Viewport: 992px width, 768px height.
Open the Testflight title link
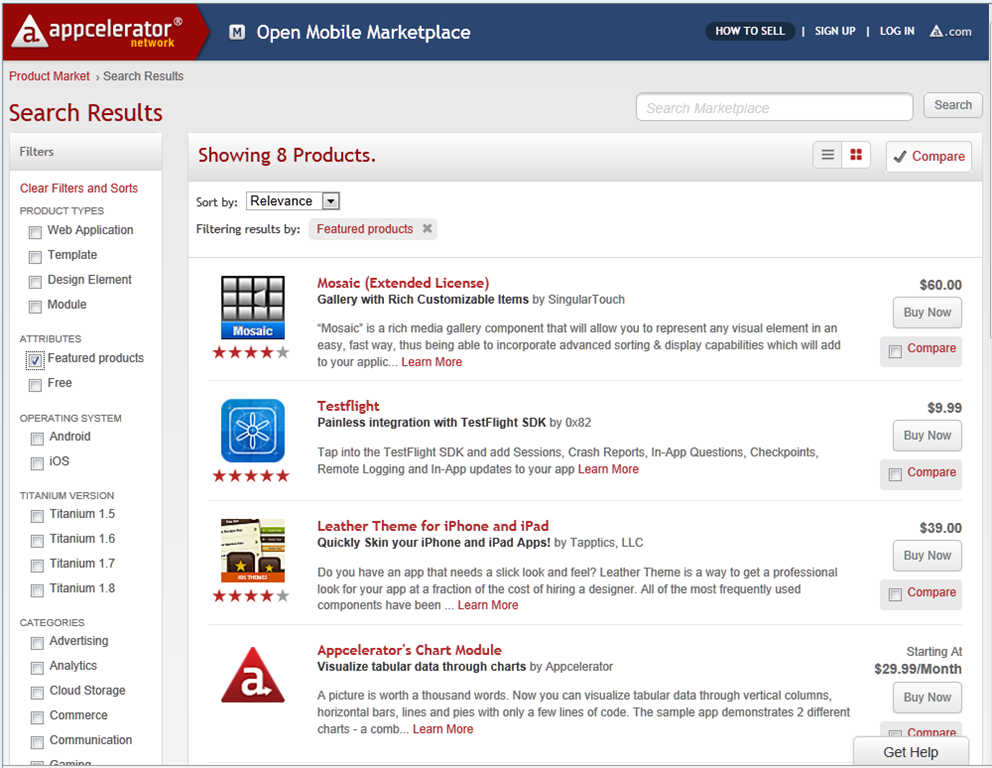point(348,406)
